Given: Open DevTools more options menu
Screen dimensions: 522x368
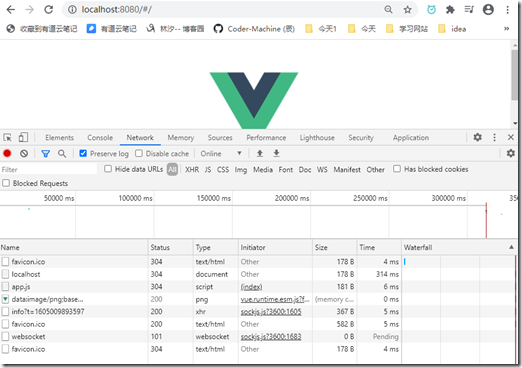Looking at the screenshot, I should tap(494, 137).
